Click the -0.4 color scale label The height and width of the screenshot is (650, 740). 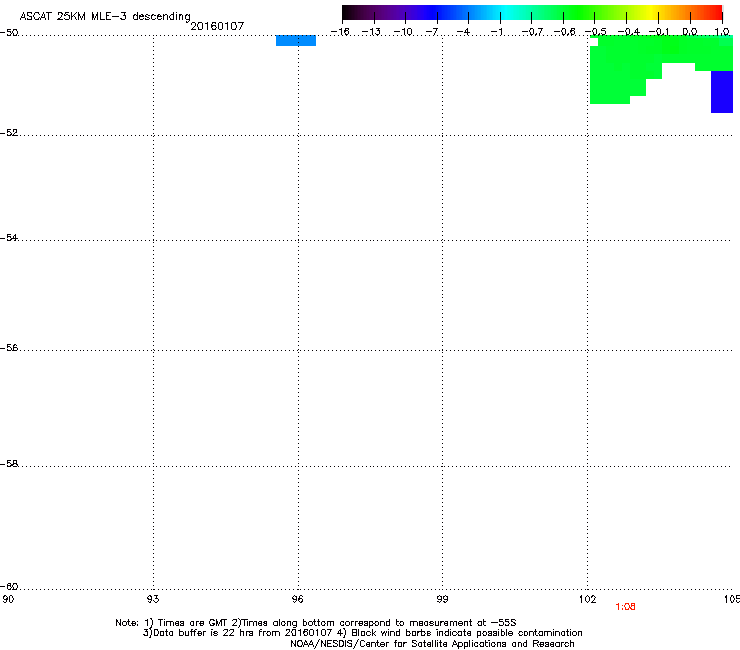tap(629, 32)
